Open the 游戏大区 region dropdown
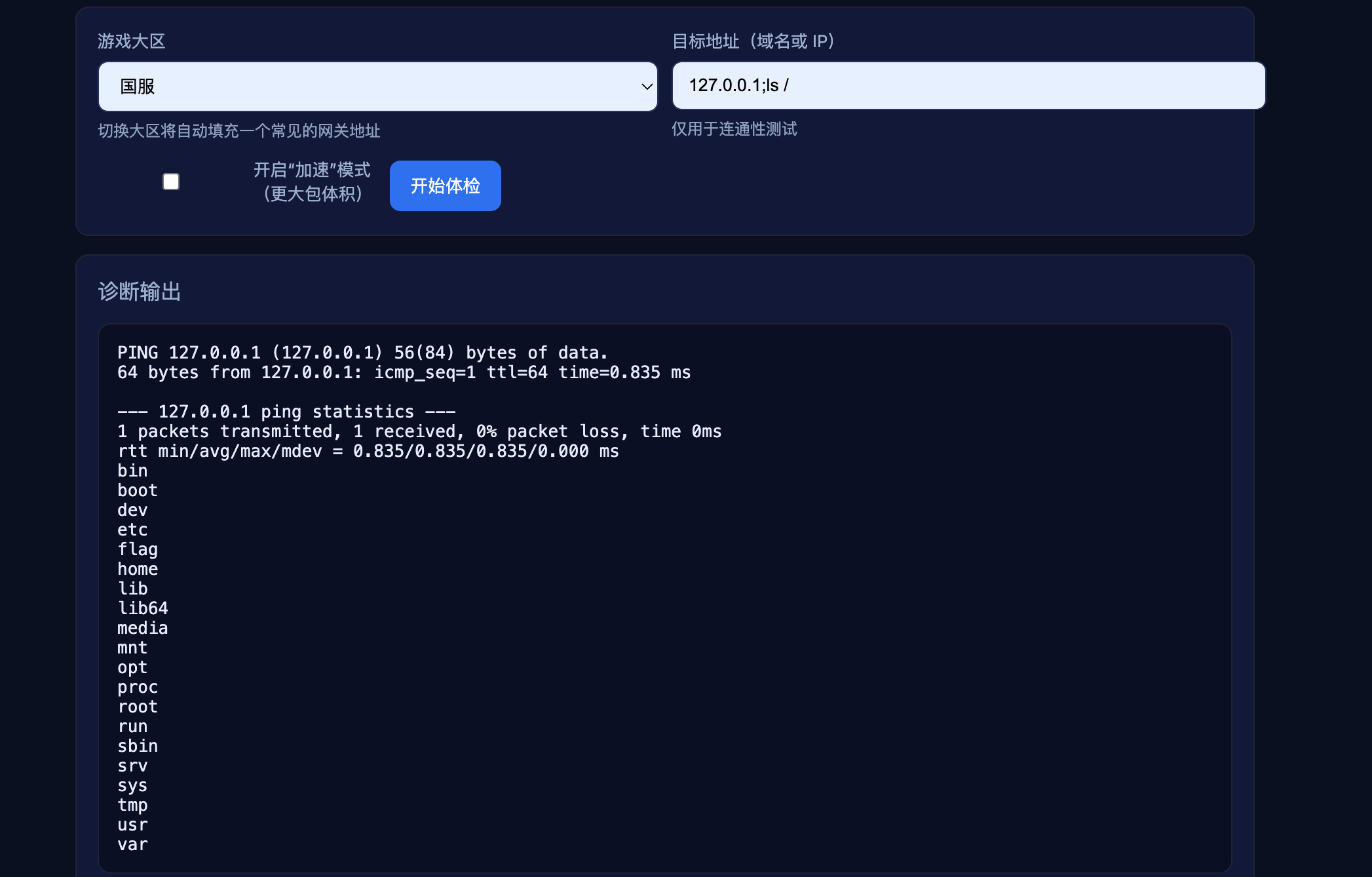The width and height of the screenshot is (1372, 877). (x=377, y=87)
